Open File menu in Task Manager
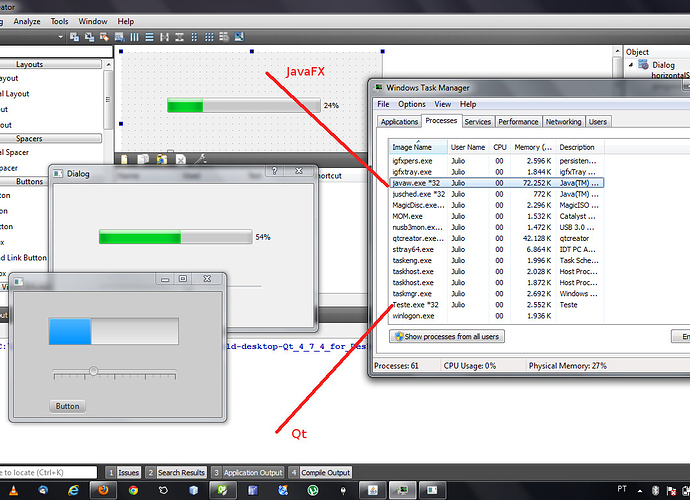This screenshot has width=690, height=500. pos(383,104)
